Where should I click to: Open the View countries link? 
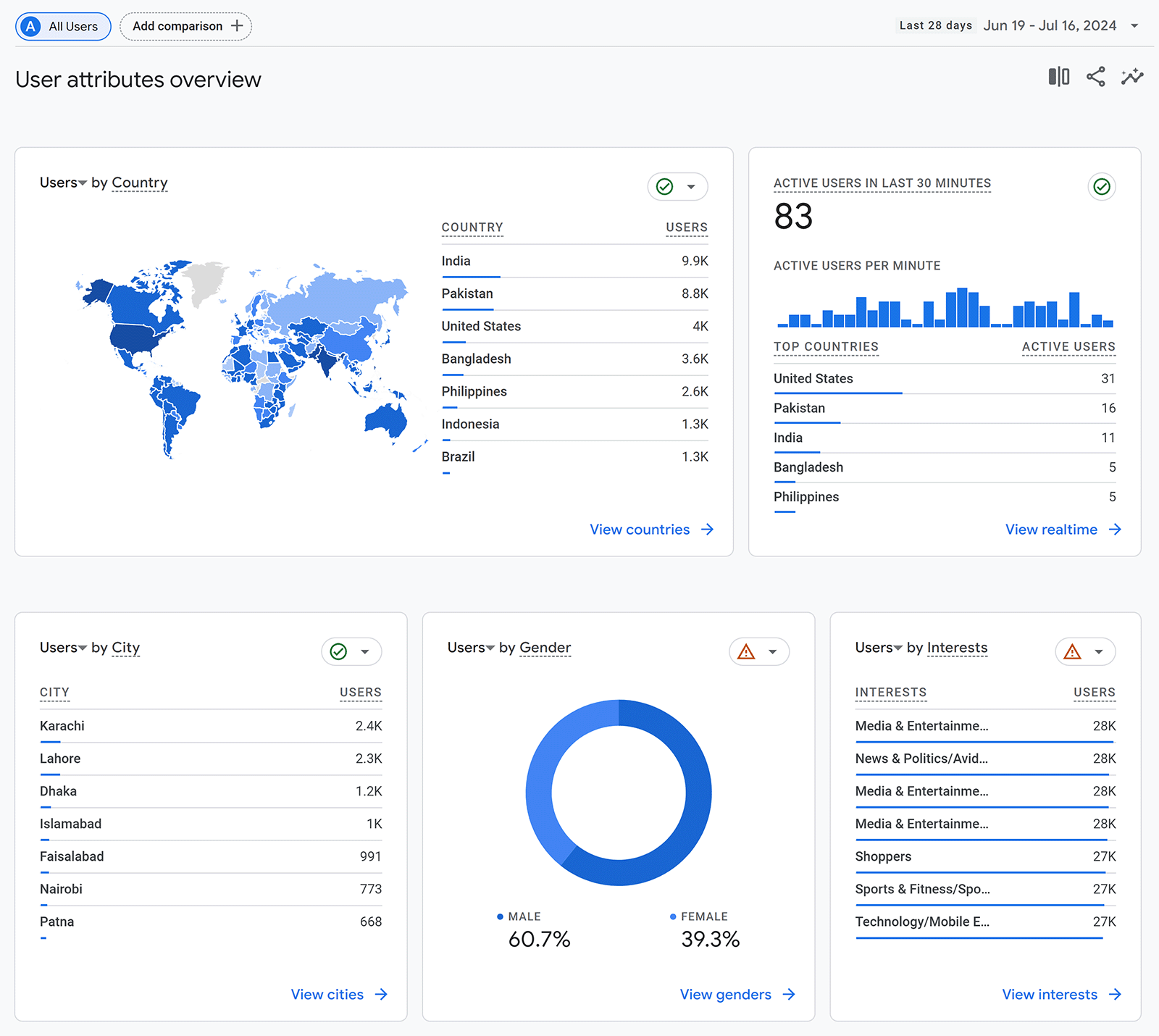click(x=650, y=529)
